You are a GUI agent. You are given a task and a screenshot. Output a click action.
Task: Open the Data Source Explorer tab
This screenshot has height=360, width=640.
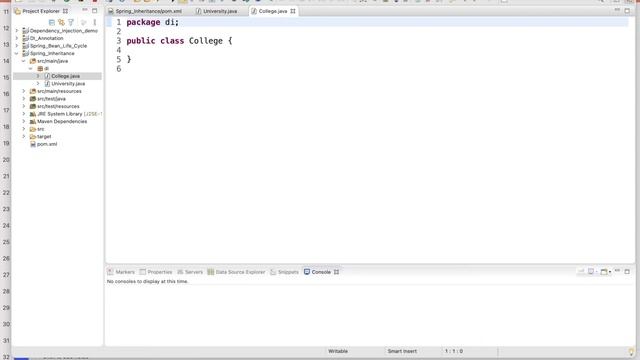pos(236,272)
